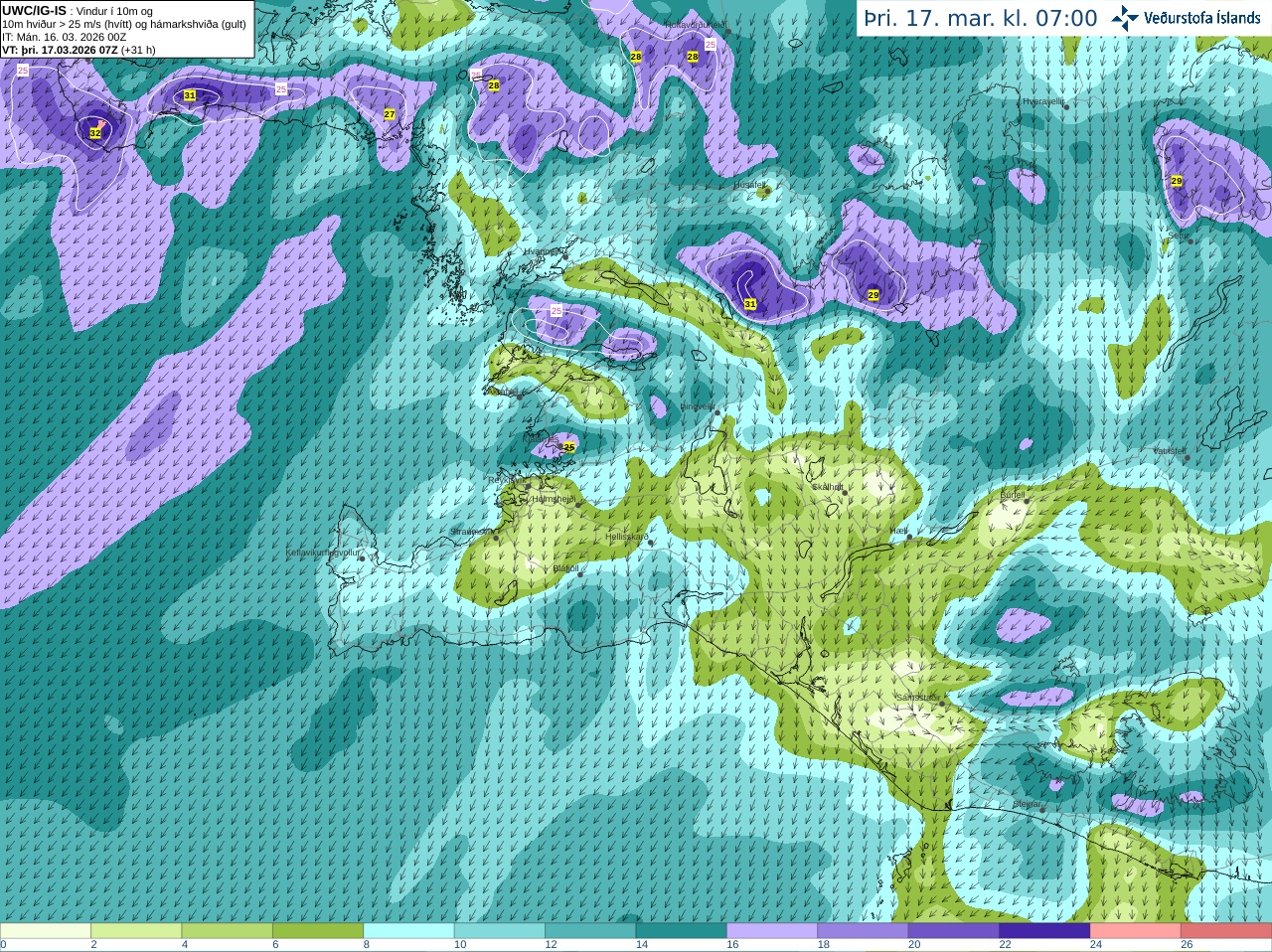
Task: Click the Veðurstofa Íslands name text
Action: pos(1201,18)
